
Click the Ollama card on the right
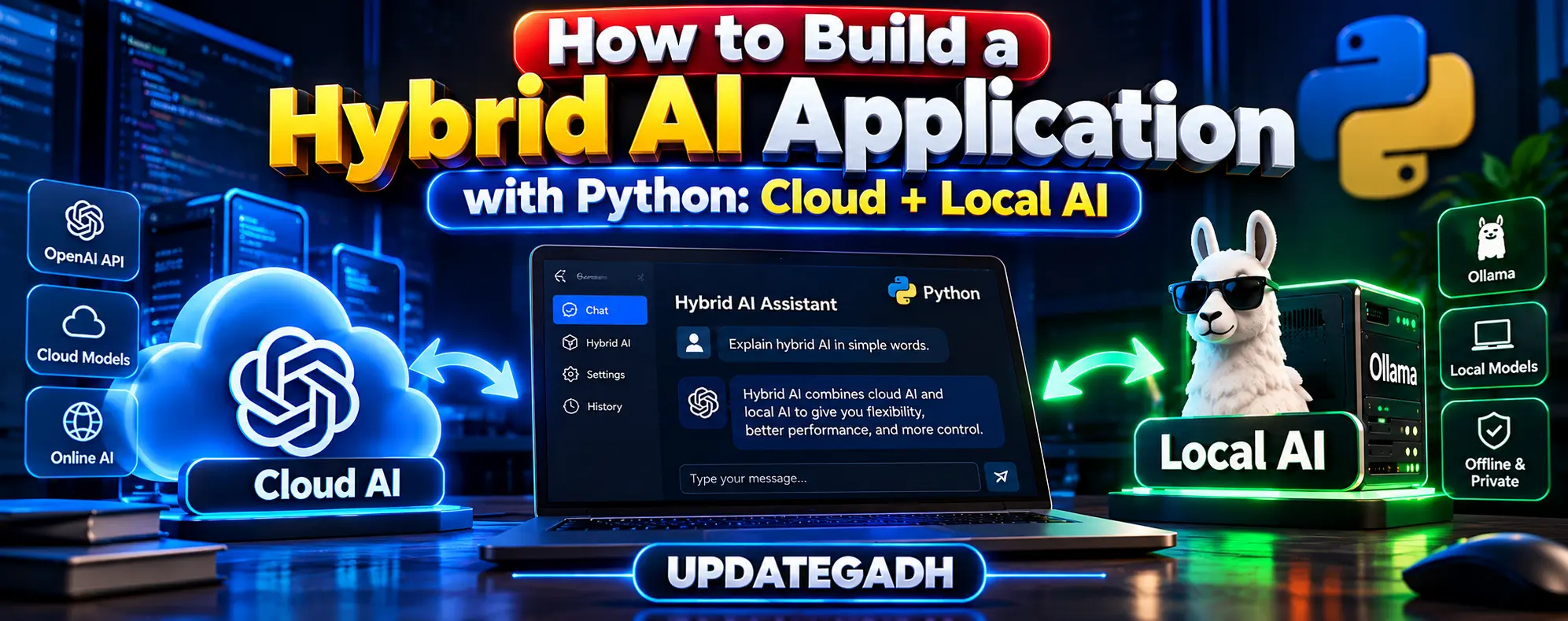tap(1492, 247)
